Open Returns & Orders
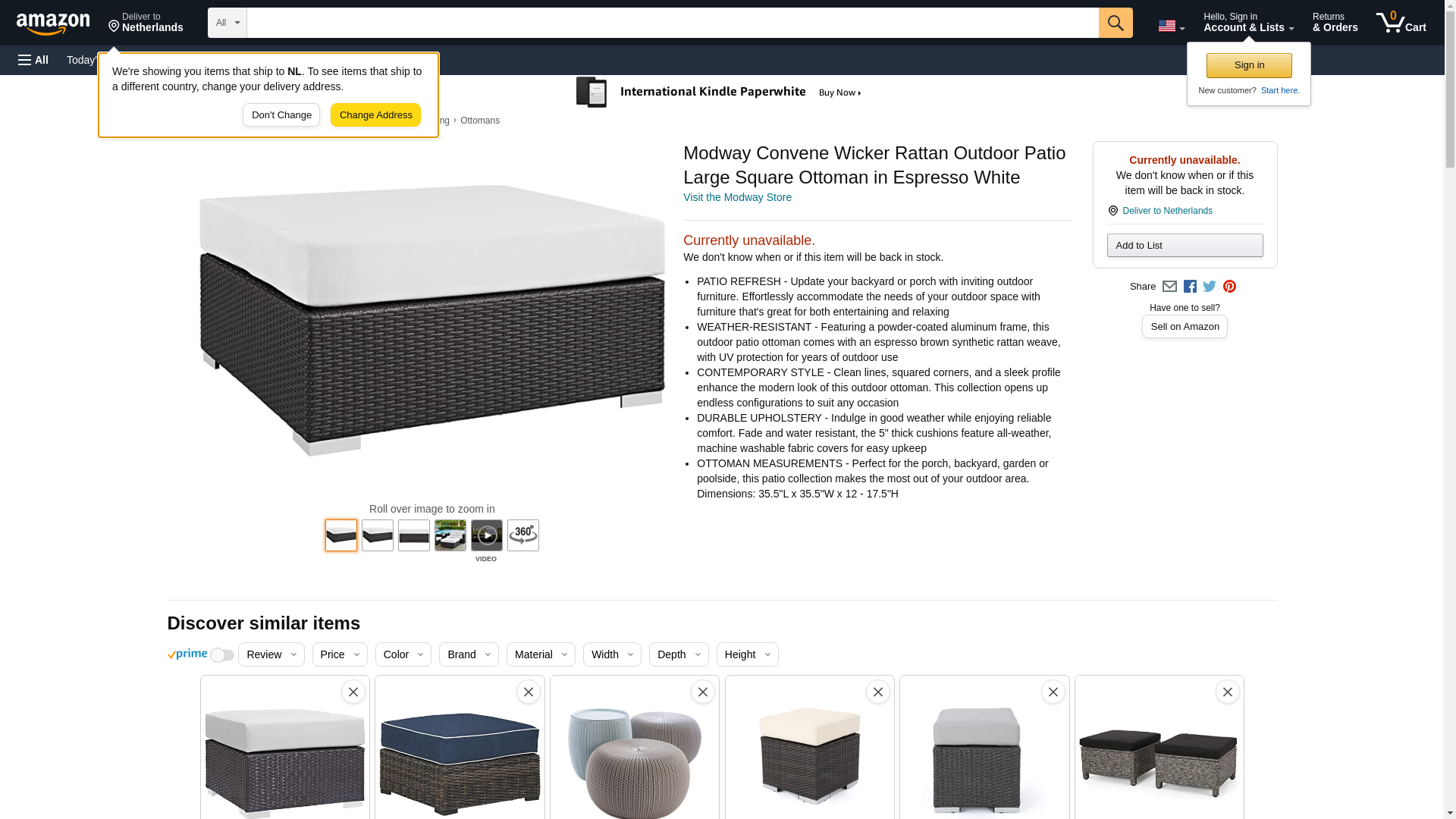 [1335, 23]
